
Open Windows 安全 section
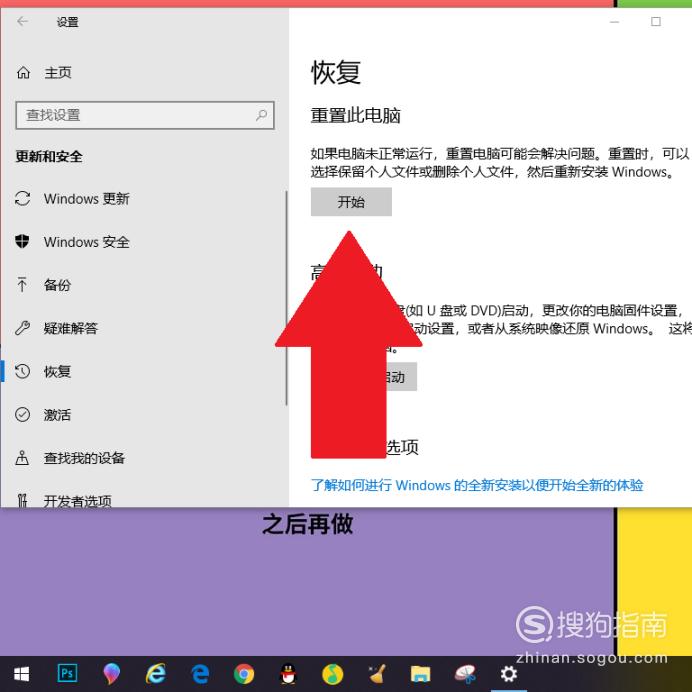pos(86,242)
